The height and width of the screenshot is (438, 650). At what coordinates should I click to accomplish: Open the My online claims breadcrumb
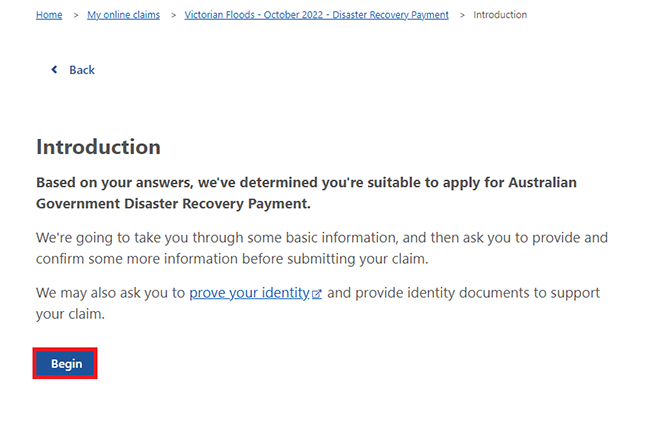[x=124, y=15]
